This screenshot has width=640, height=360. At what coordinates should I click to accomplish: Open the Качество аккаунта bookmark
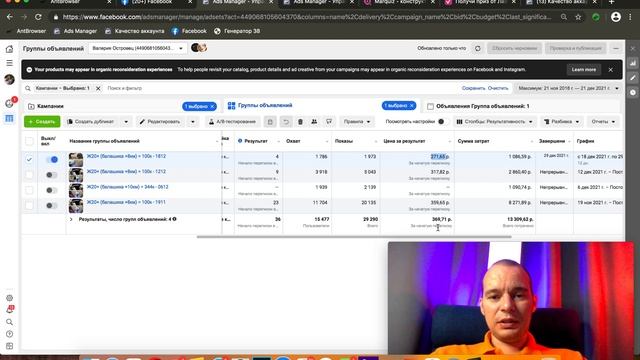[x=135, y=31]
